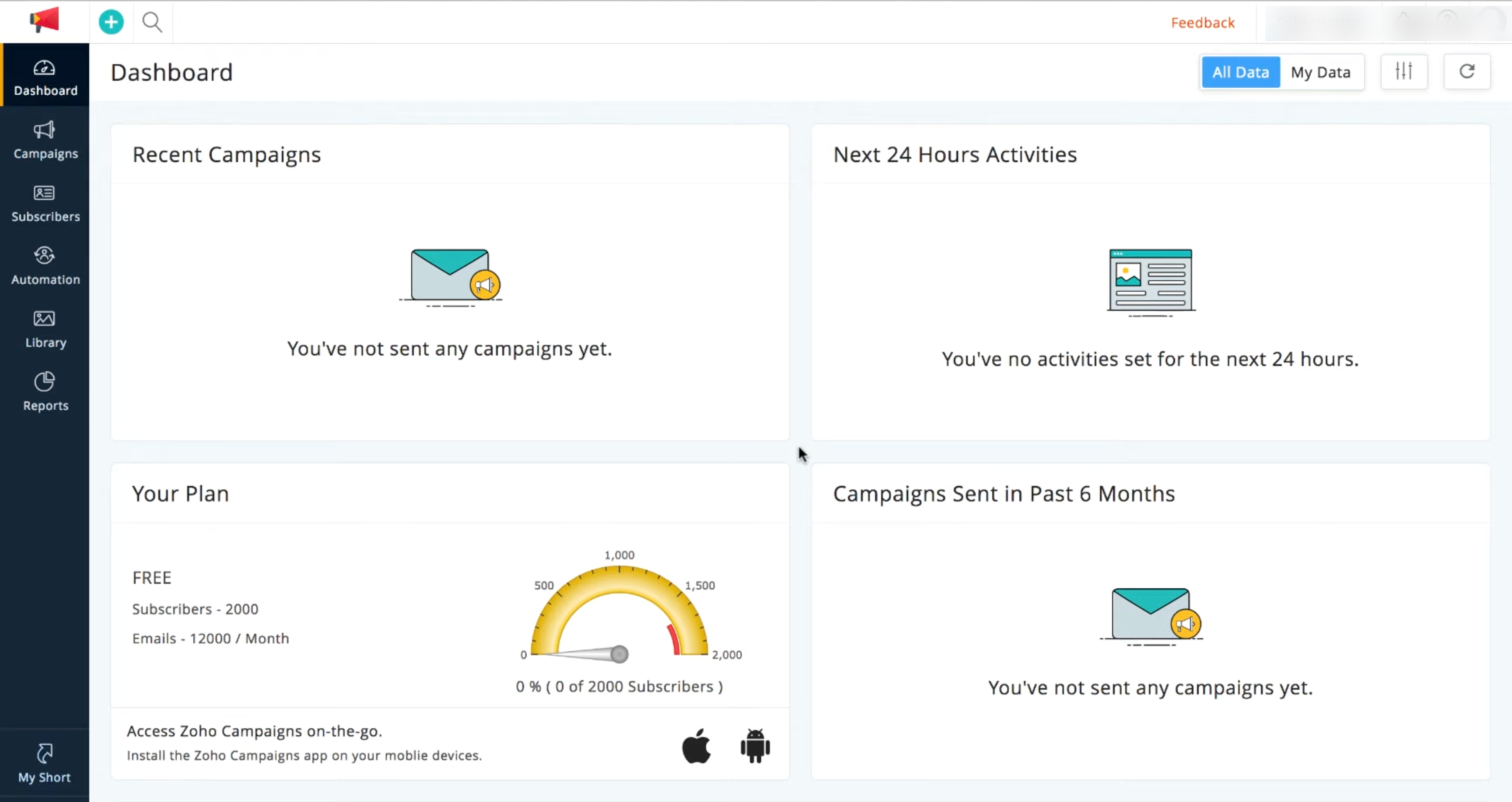Select Dashboard in the sidebar
Screen dimensions: 1512x802
(x=45, y=77)
